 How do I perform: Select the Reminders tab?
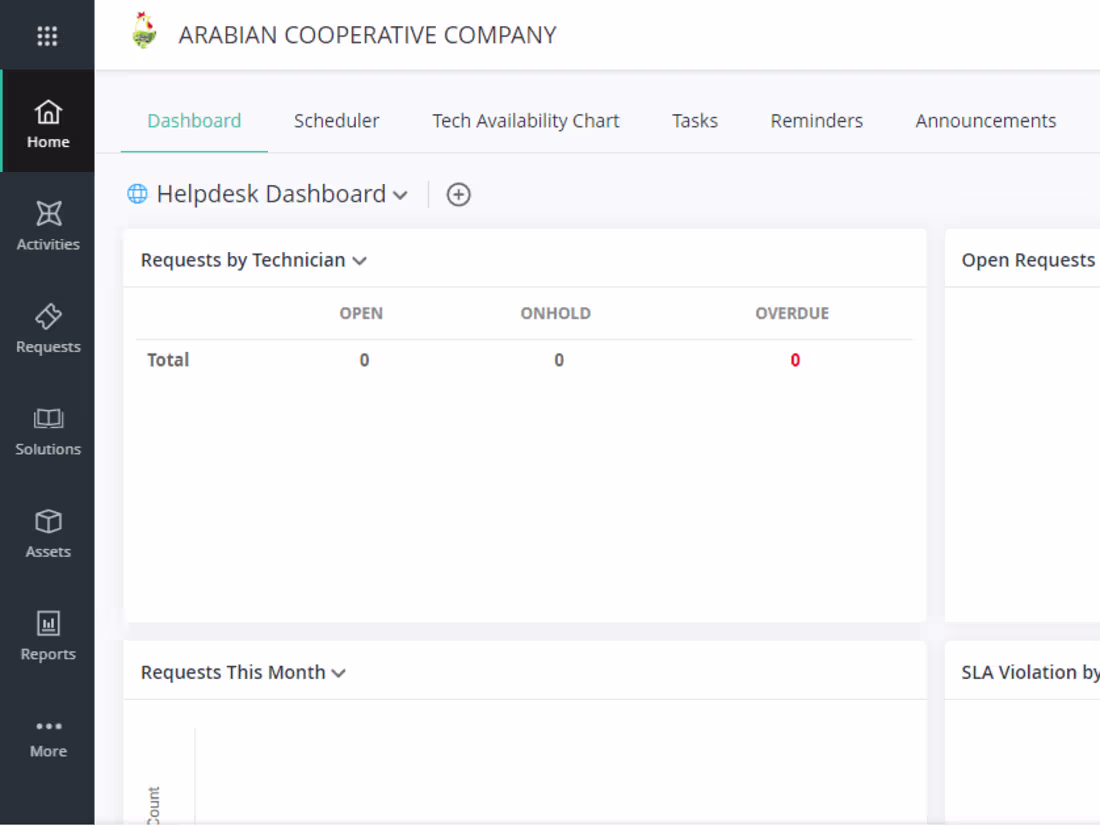[816, 120]
